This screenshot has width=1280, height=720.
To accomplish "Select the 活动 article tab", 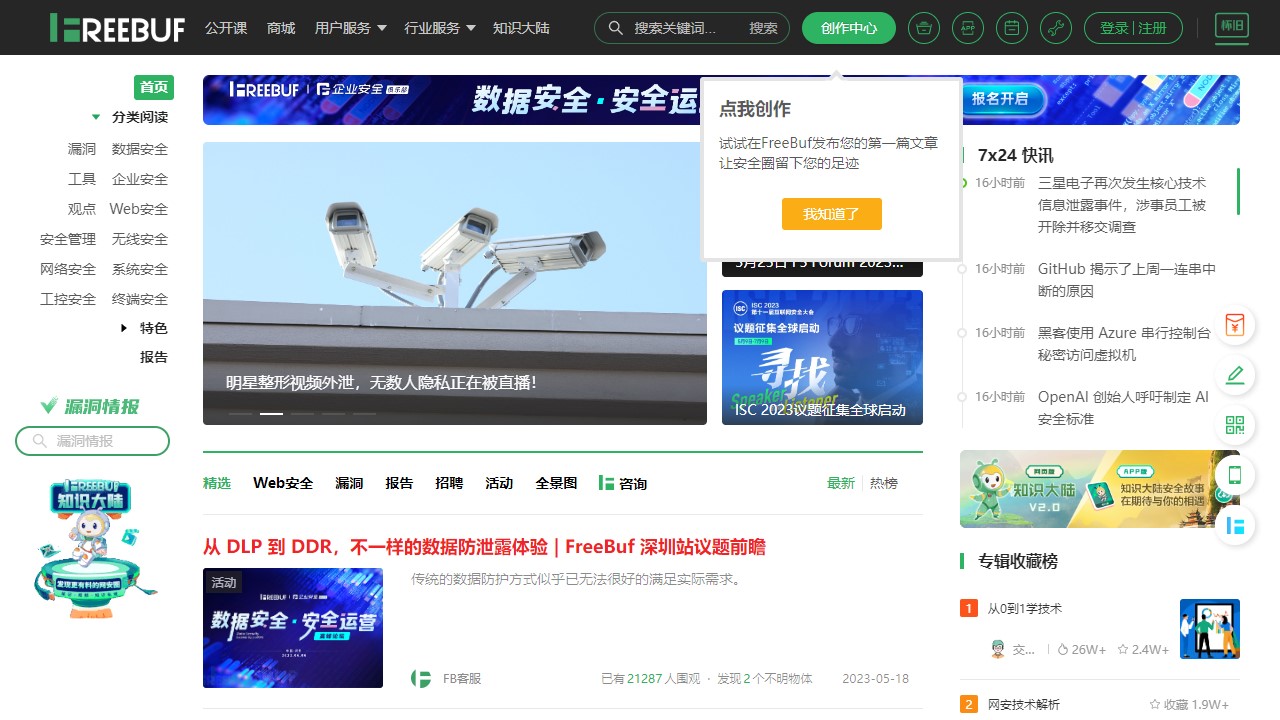I will 499,483.
